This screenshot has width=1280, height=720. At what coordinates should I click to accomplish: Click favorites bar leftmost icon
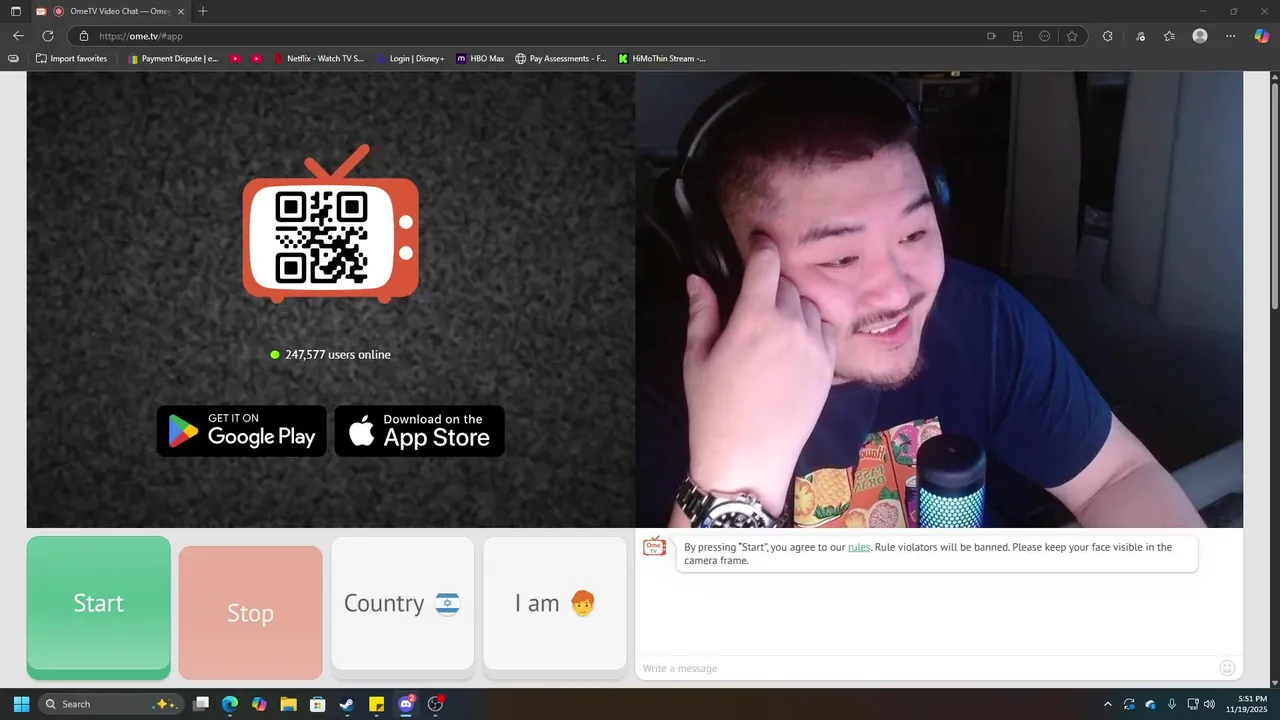13,58
